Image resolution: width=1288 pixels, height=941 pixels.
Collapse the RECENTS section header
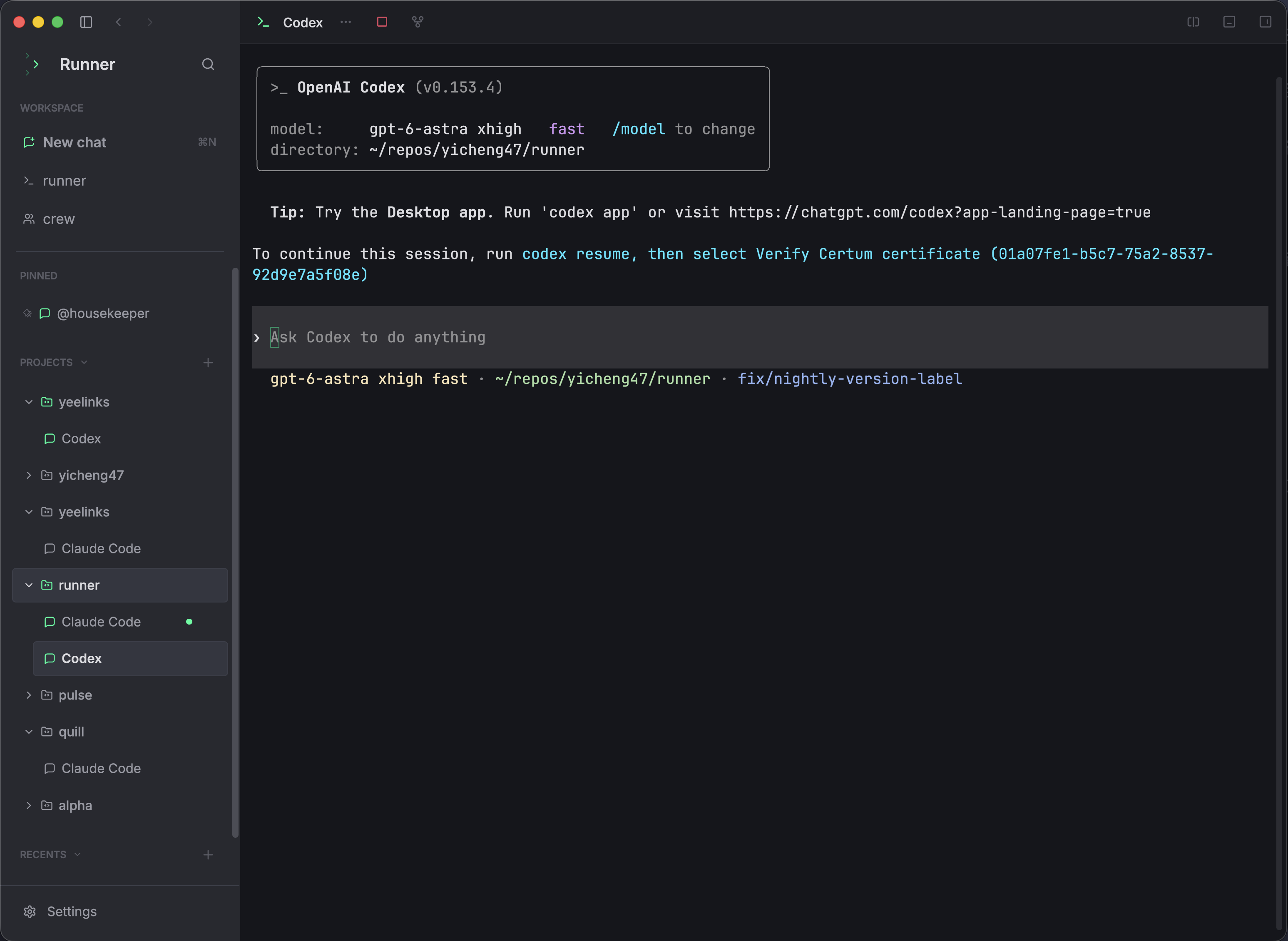tap(50, 854)
